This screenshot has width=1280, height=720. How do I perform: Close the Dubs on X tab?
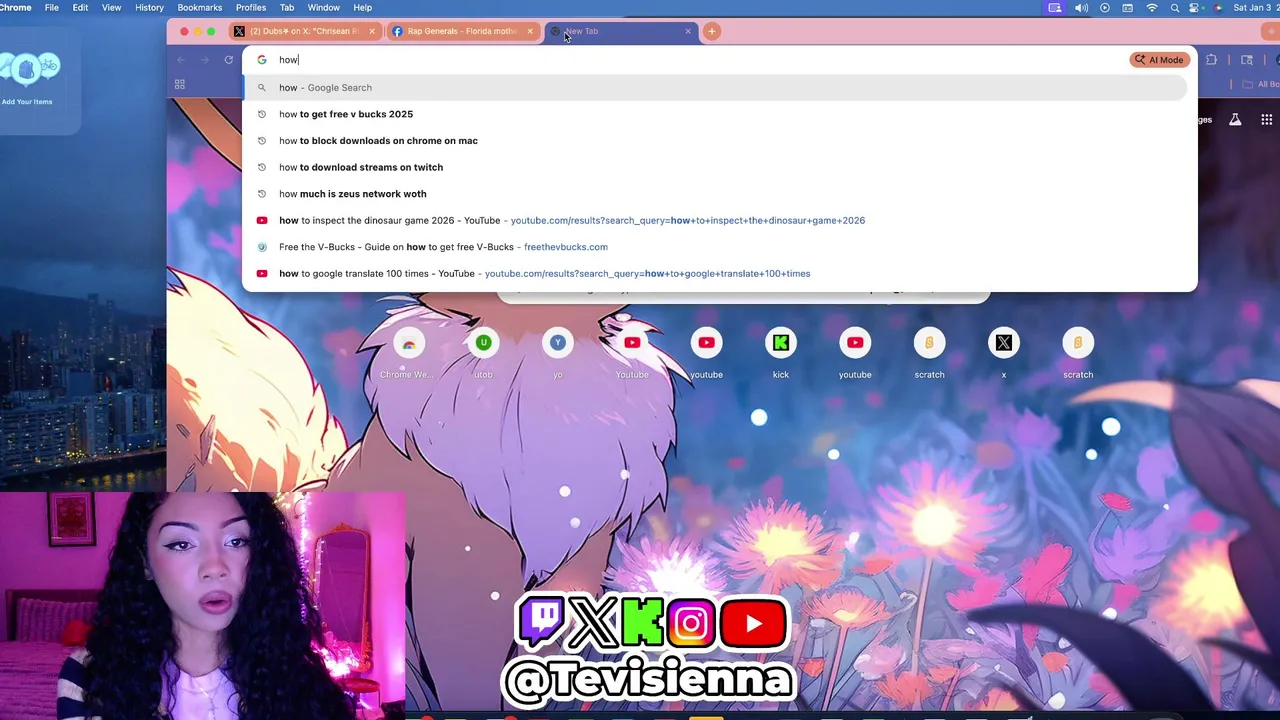[x=371, y=31]
